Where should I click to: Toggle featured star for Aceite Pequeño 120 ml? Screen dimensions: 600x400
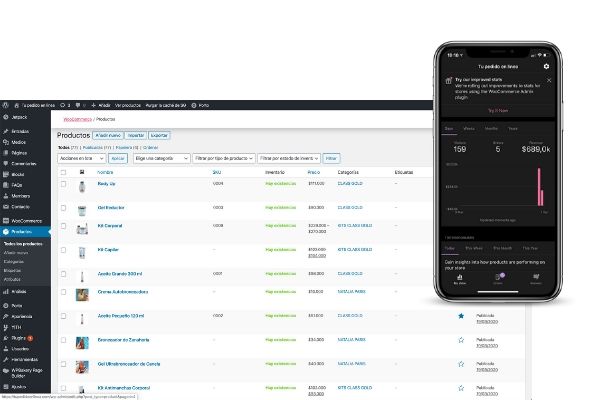click(460, 315)
